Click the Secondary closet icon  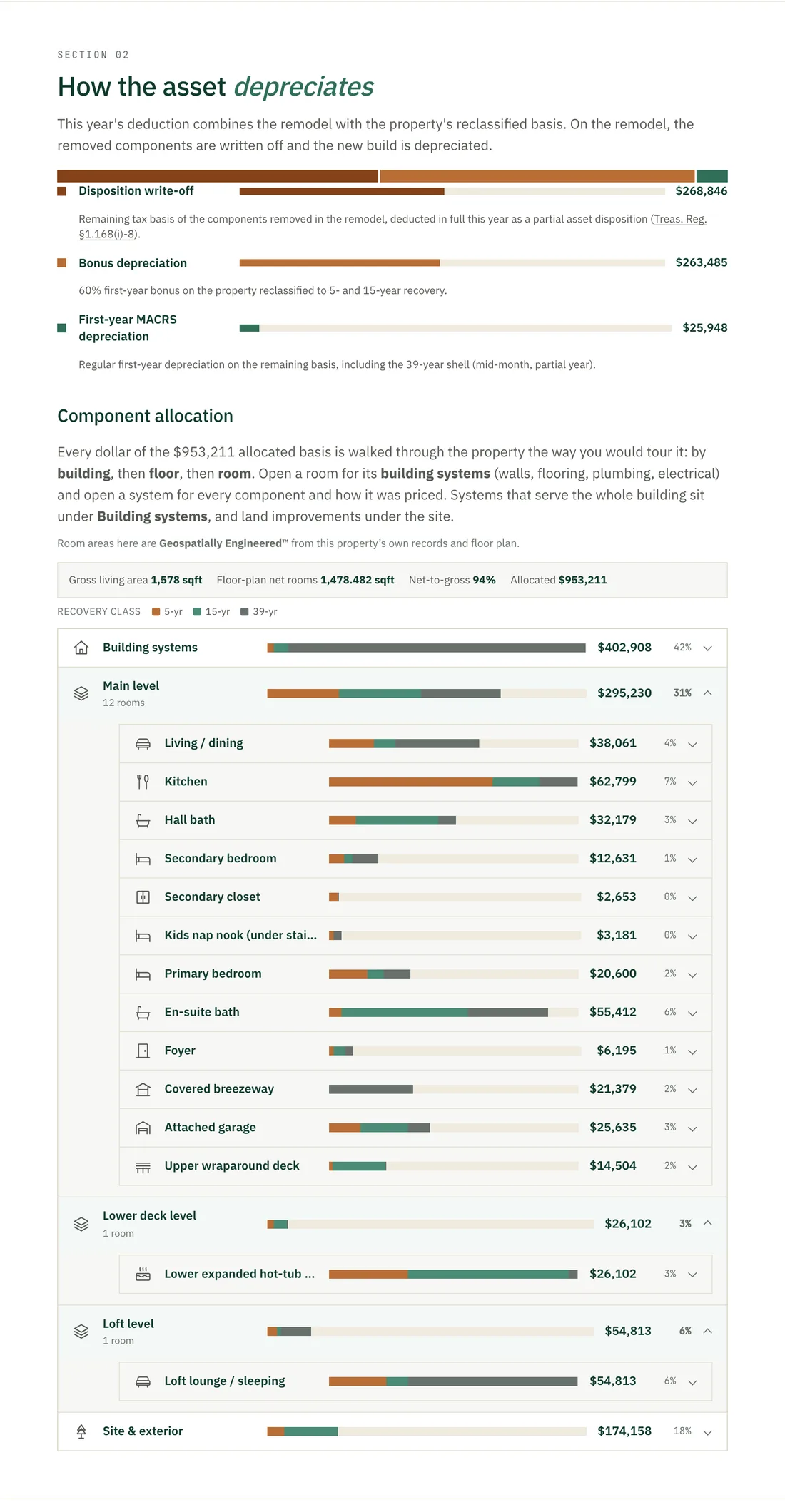click(143, 897)
